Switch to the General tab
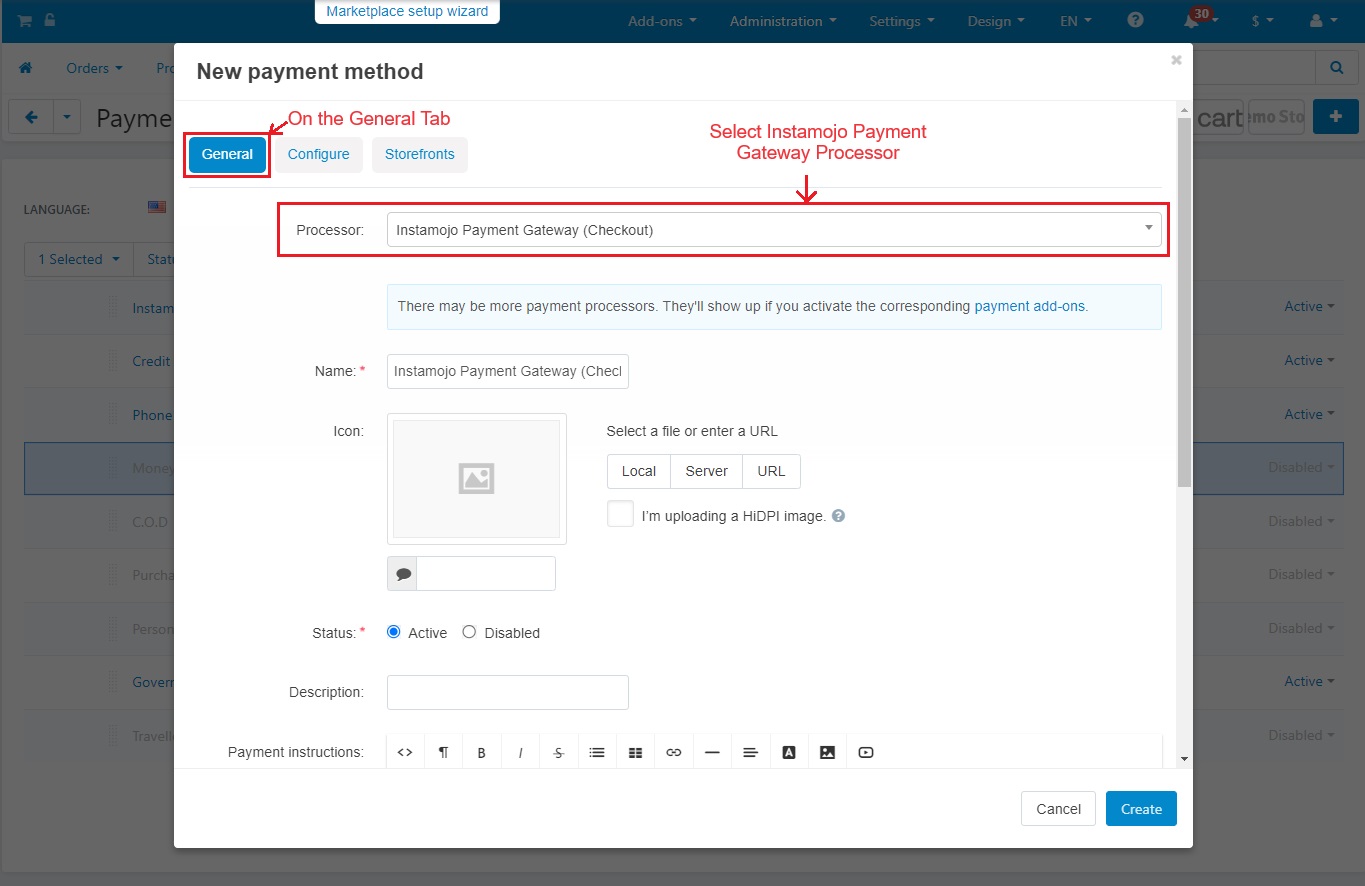1365x886 pixels. click(x=227, y=155)
